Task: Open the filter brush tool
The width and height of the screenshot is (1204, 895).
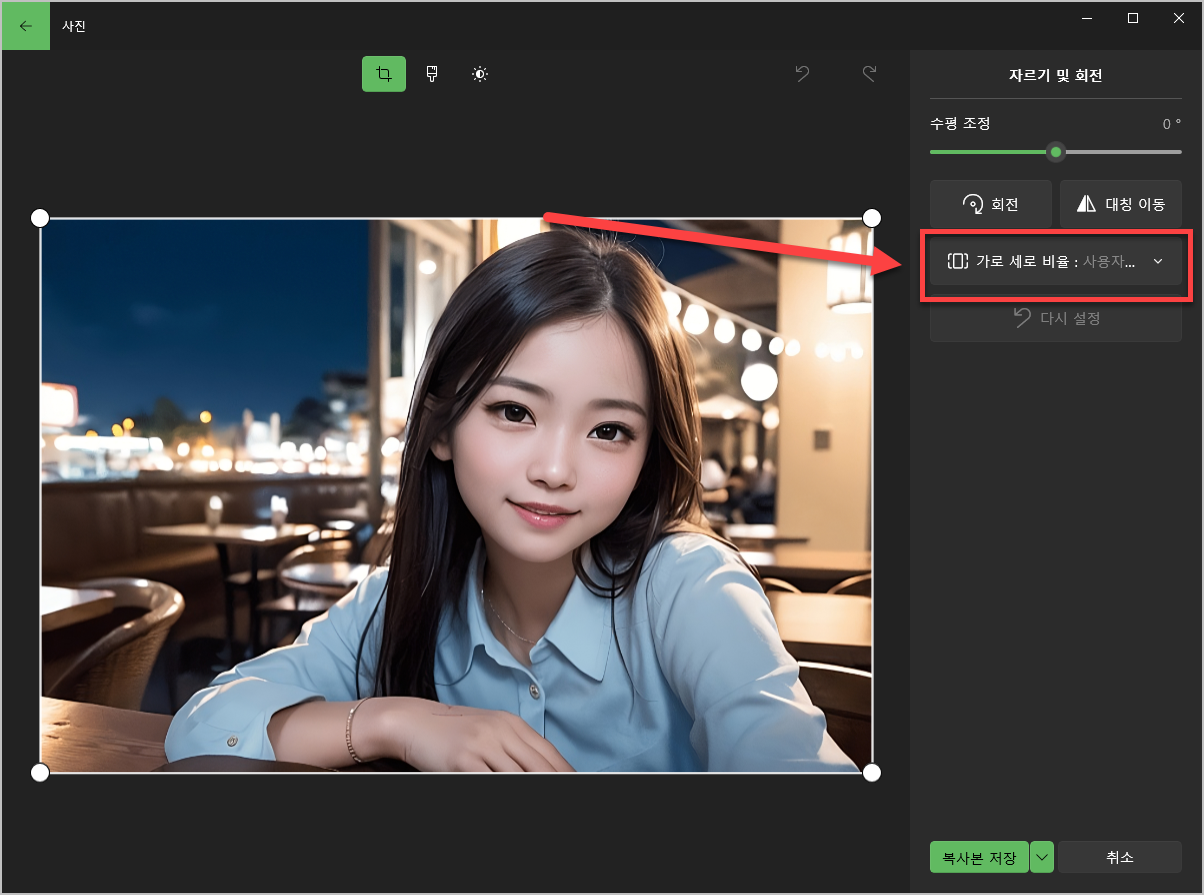Action: (x=432, y=74)
